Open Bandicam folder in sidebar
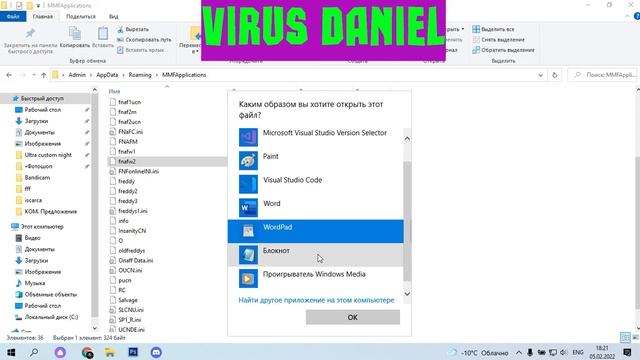This screenshot has width=640, height=360. click(37, 178)
